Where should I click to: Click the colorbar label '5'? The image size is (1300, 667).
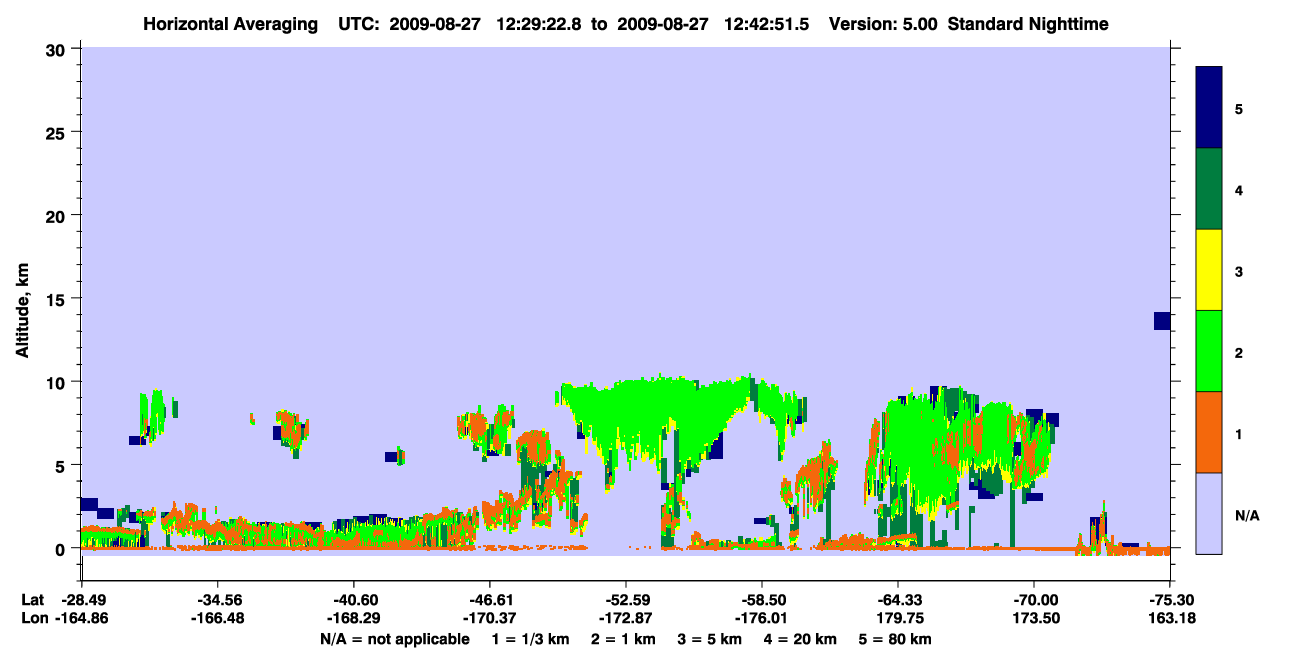[1238, 108]
